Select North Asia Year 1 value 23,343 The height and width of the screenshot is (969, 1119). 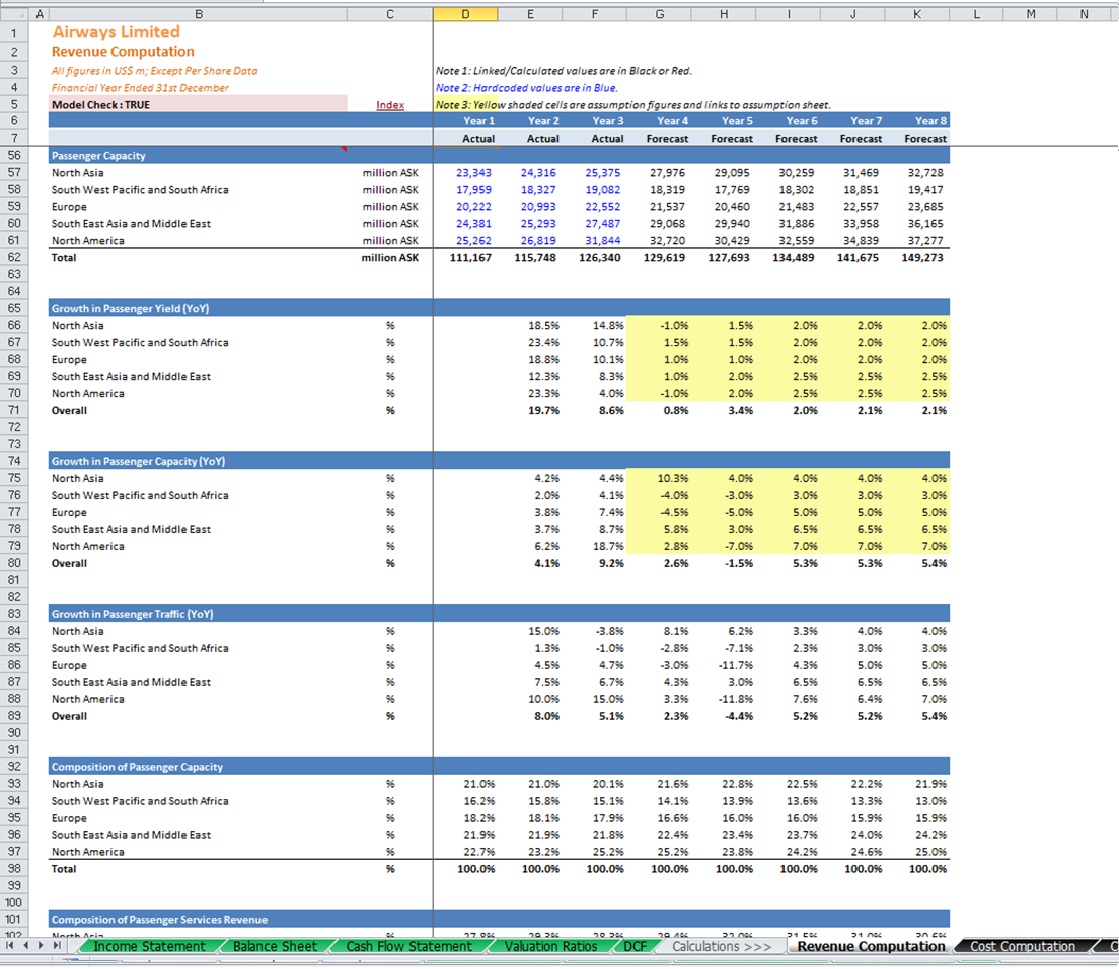click(465, 173)
